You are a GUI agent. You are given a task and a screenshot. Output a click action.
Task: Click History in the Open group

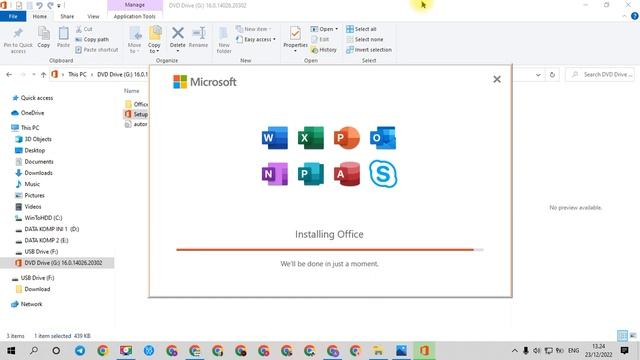324,49
